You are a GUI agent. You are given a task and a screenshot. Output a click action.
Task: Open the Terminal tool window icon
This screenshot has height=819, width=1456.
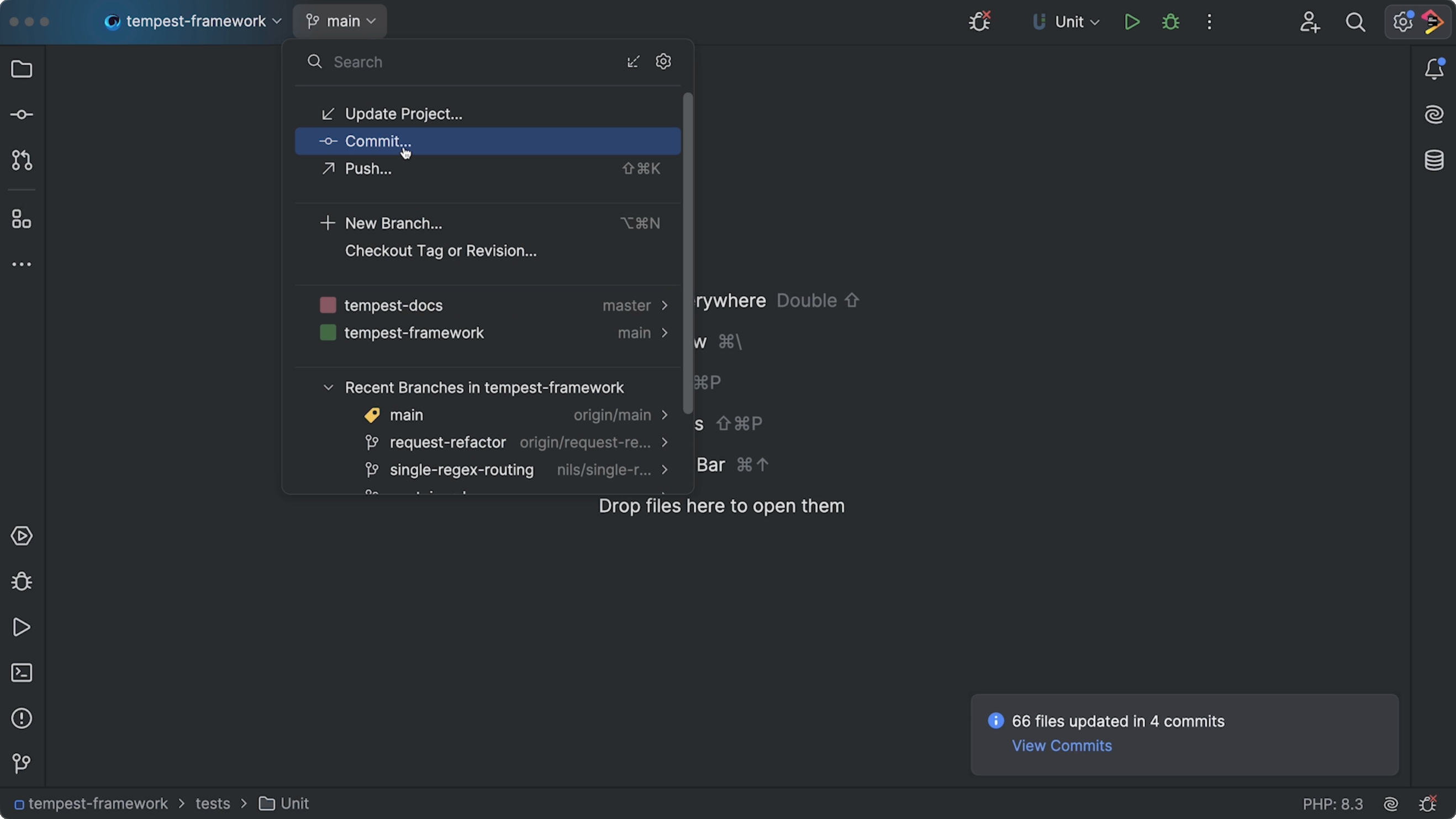coord(22,673)
